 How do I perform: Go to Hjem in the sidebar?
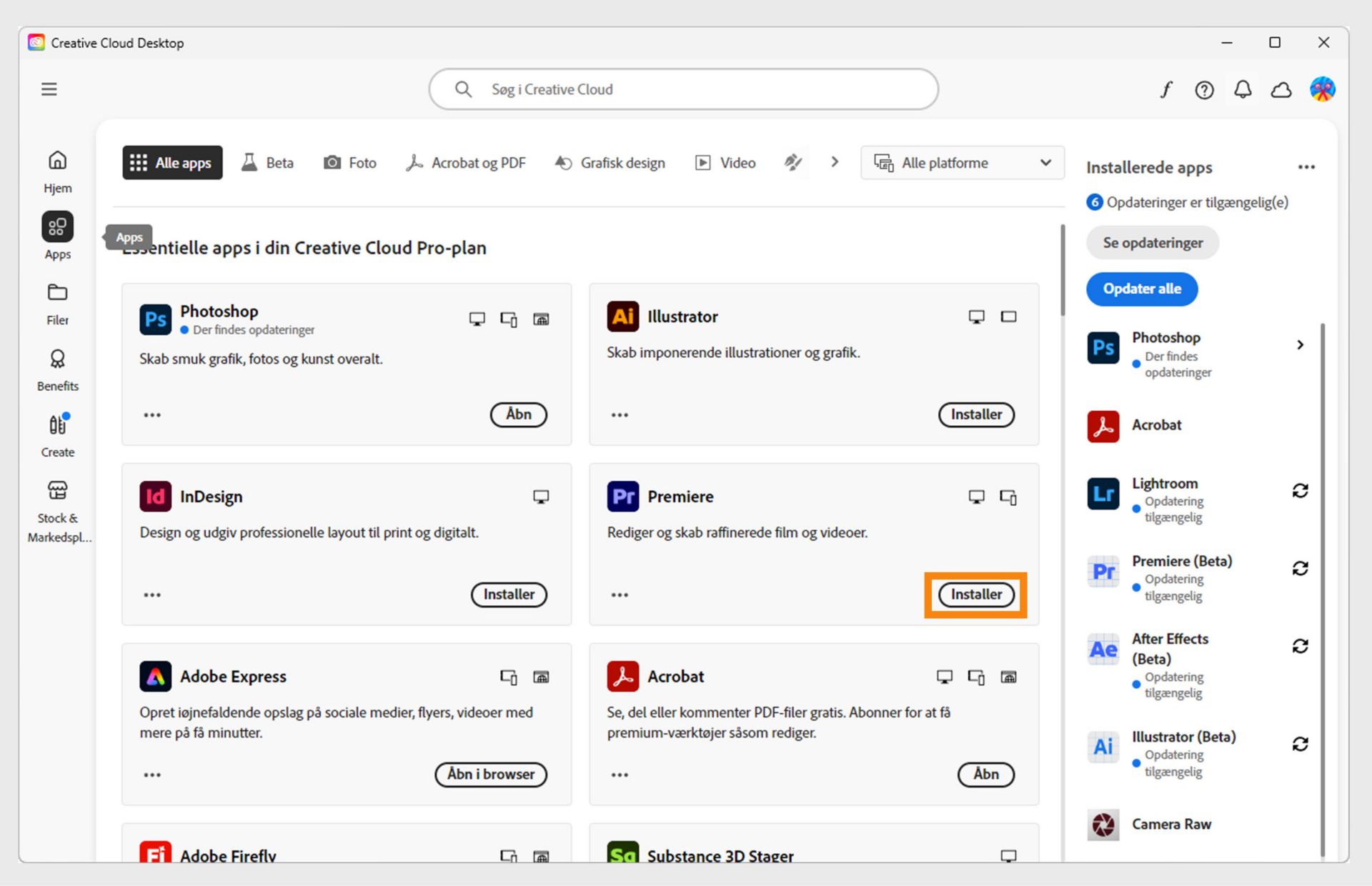(x=58, y=172)
